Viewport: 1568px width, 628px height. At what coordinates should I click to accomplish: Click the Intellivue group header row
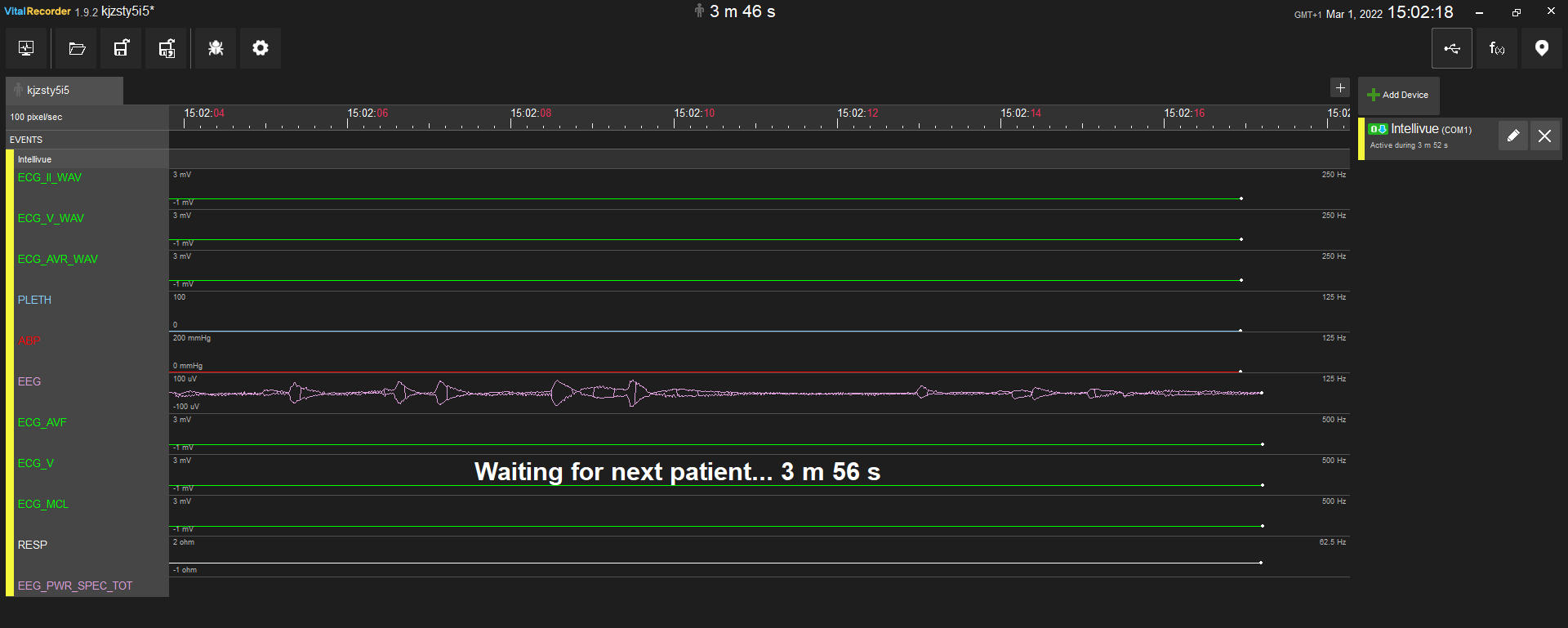[x=678, y=159]
